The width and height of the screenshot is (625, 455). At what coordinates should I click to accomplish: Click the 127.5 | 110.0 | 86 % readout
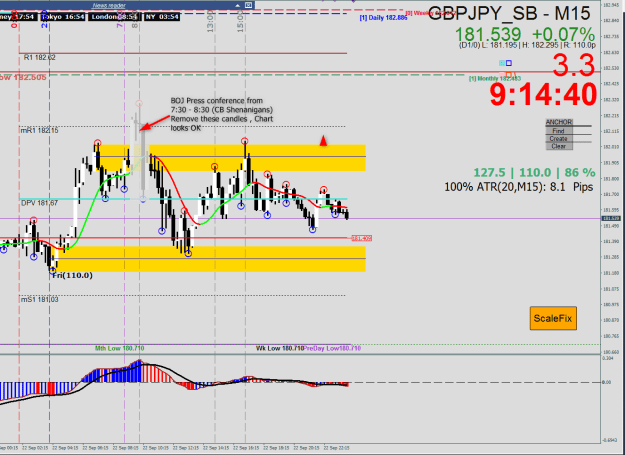point(534,173)
